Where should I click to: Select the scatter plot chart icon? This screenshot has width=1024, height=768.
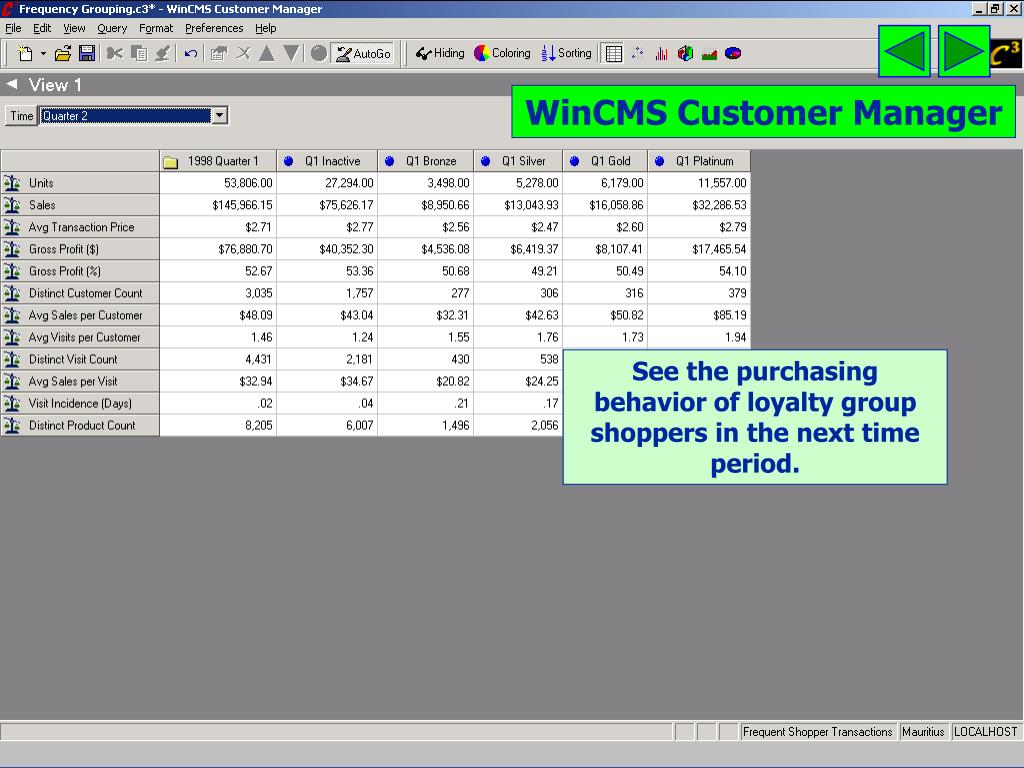[637, 54]
